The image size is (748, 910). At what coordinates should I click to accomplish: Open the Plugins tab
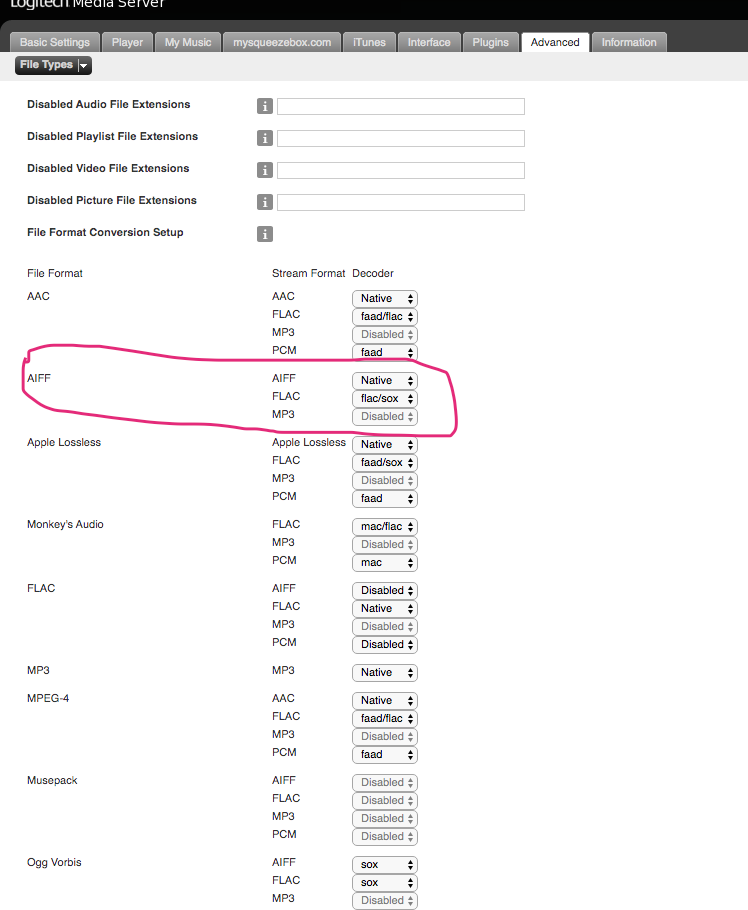490,42
